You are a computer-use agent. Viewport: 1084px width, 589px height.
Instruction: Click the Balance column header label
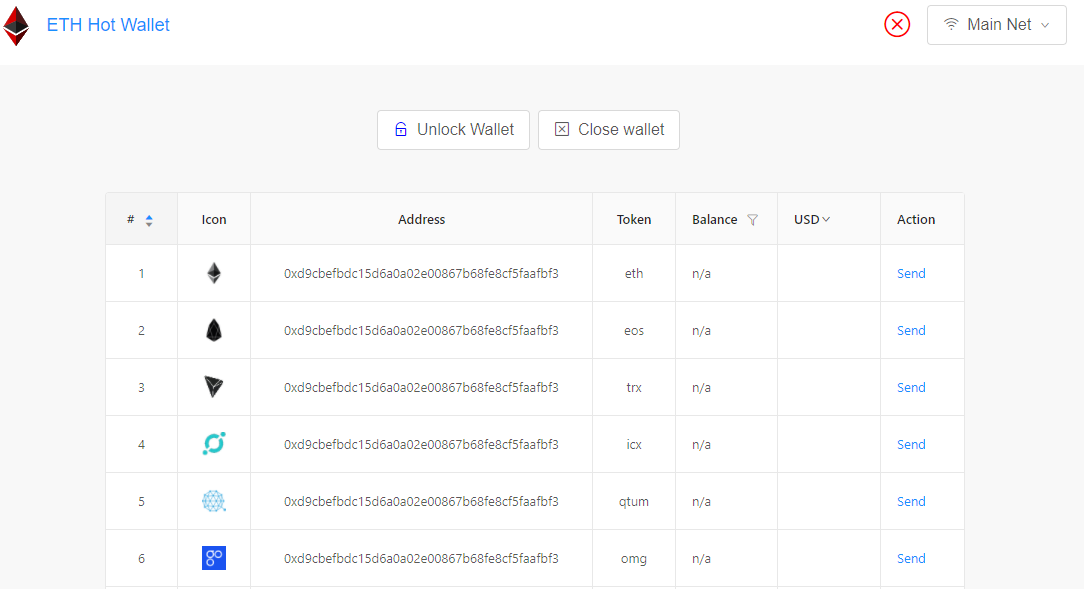pos(715,219)
